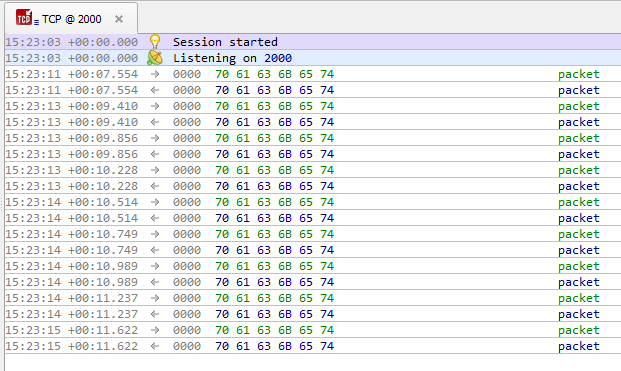Image resolution: width=621 pixels, height=371 pixels.
Task: Click incoming arrow icon at +00:09.856
Action: [x=155, y=154]
